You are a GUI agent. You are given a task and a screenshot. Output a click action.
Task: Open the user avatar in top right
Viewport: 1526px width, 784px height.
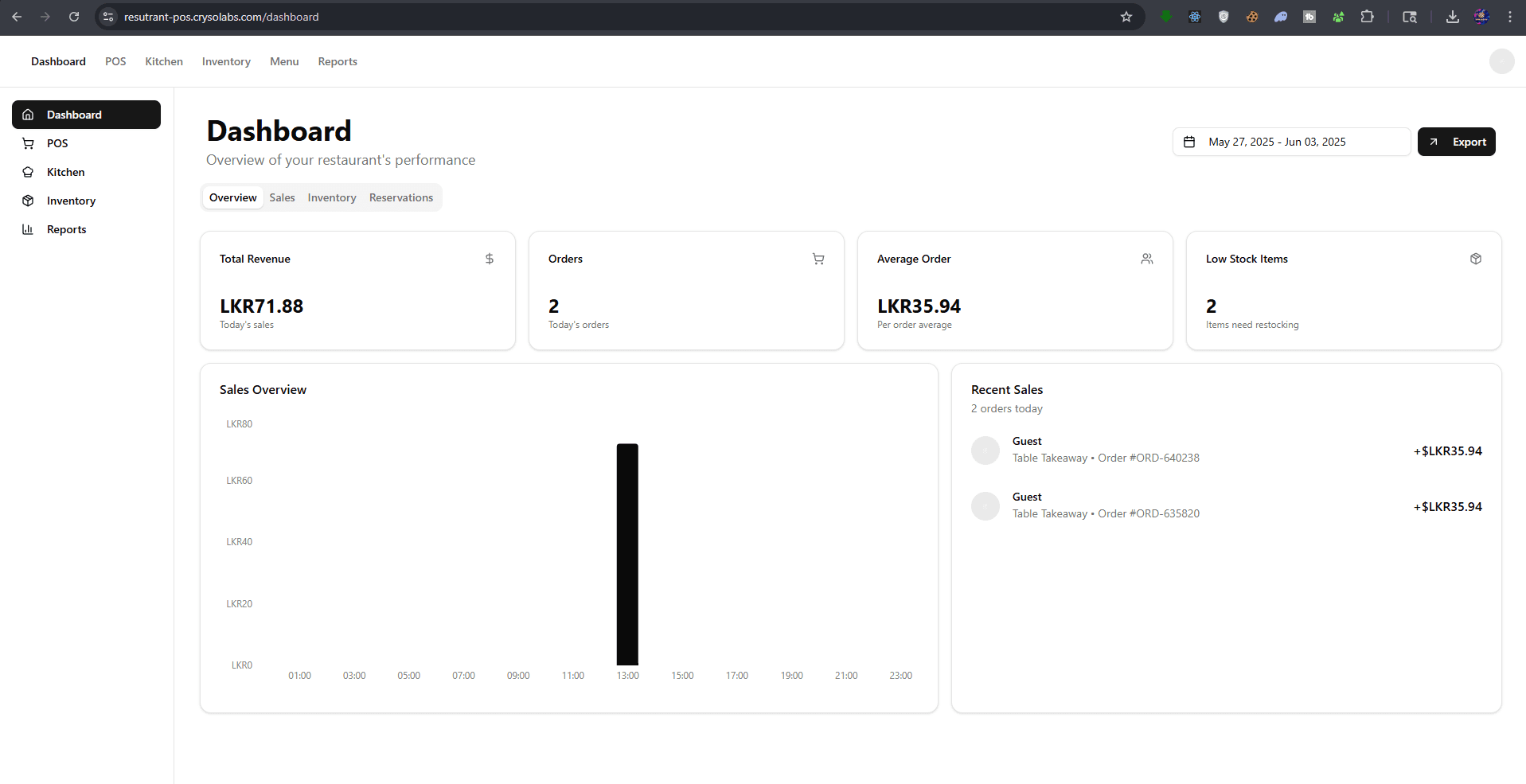[x=1501, y=61]
